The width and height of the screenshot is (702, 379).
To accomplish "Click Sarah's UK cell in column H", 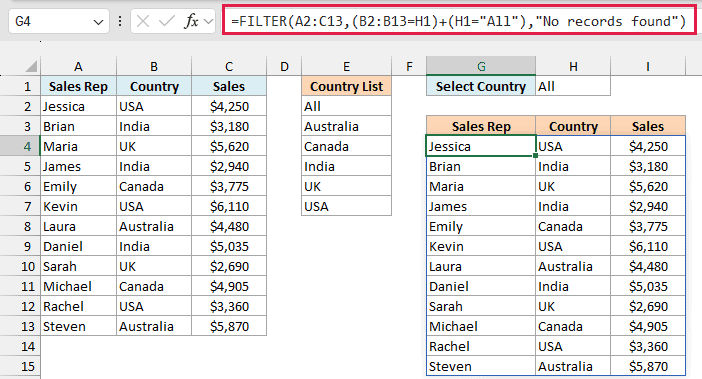I will pos(573,306).
